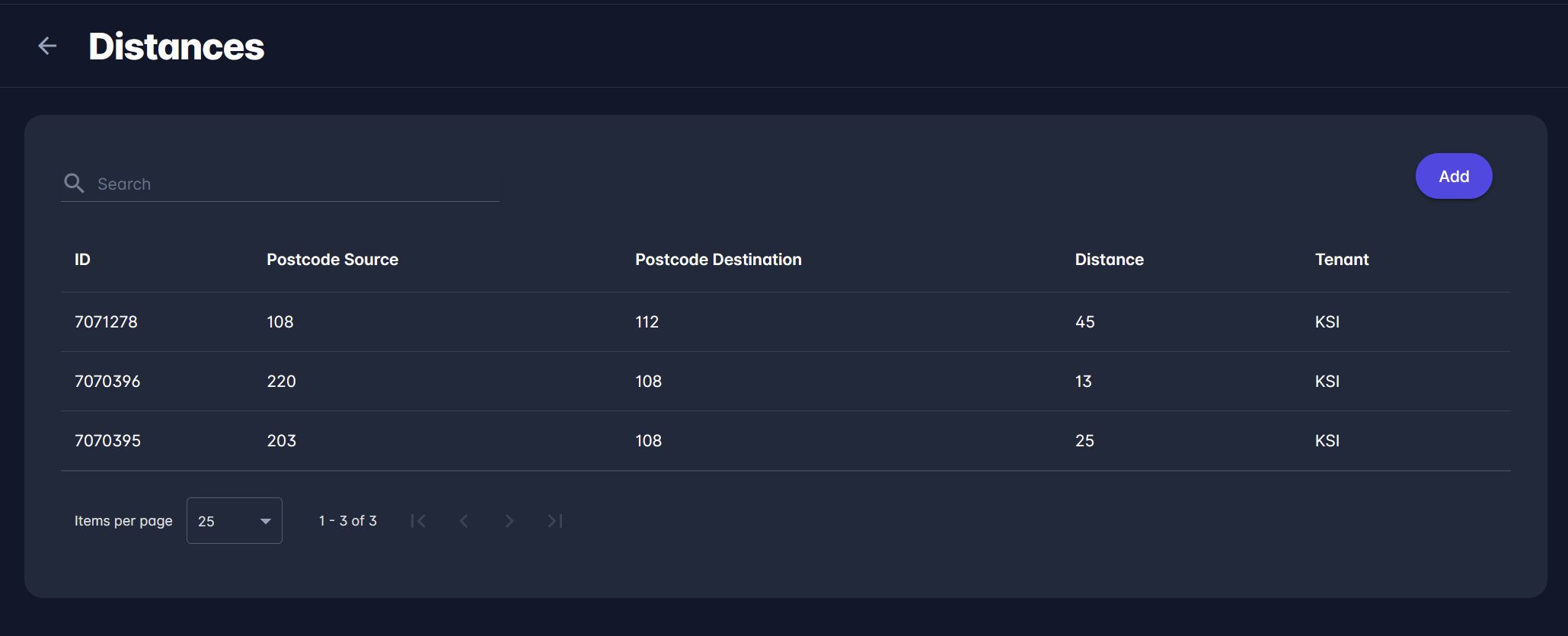Jump to the last page
Image resolution: width=1568 pixels, height=636 pixels.
click(x=555, y=521)
